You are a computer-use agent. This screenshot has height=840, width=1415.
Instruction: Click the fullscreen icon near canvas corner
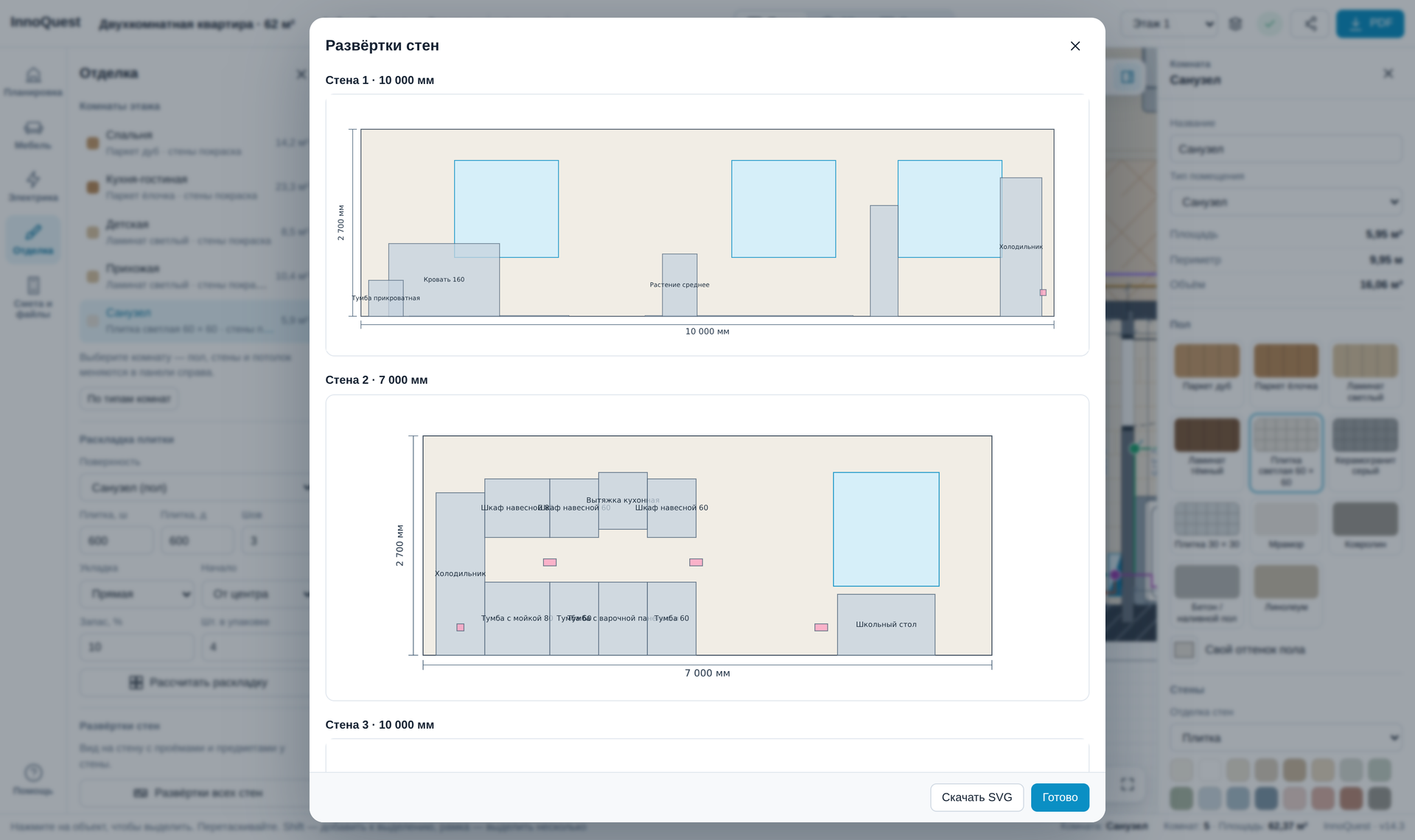(x=1128, y=784)
